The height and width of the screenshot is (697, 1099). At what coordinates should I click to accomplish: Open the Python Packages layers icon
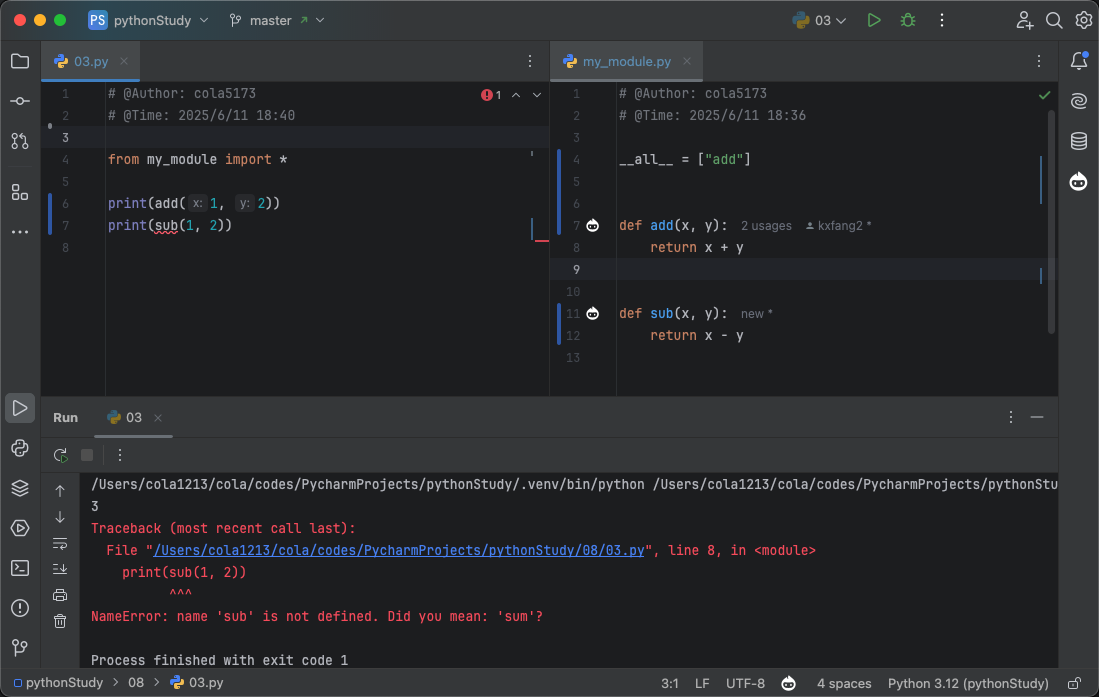20,488
